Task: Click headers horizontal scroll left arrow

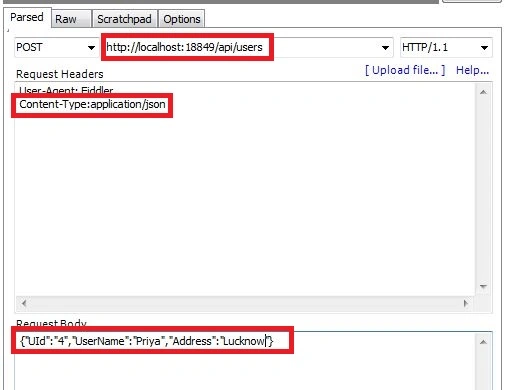Action: (24, 303)
